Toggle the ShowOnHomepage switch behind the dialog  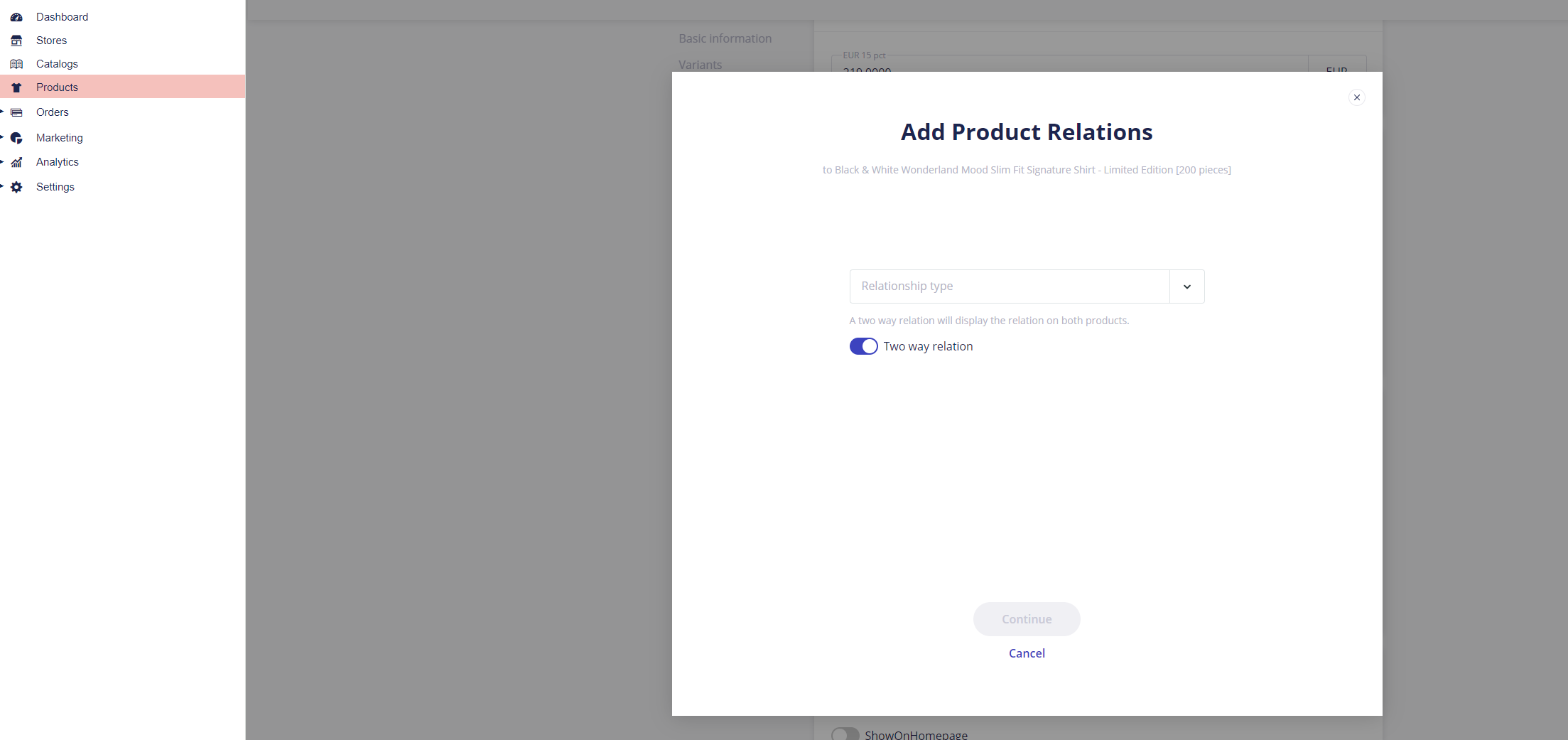845,734
